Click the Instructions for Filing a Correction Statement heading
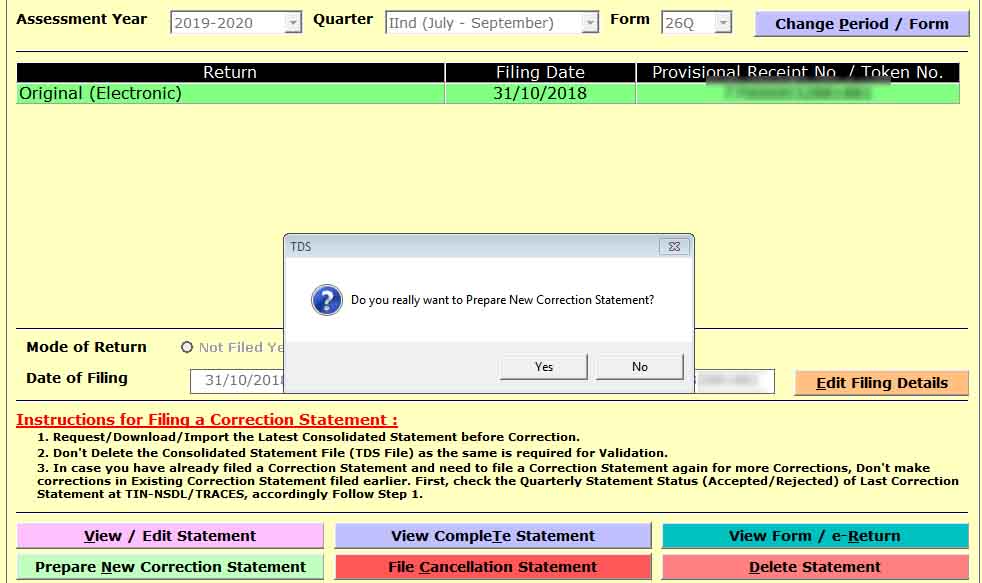The image size is (982, 583). [206, 420]
